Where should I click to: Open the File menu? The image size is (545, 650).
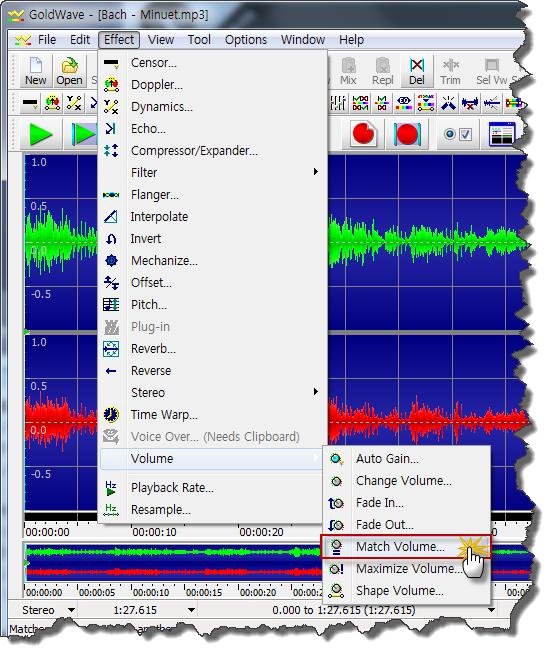click(x=46, y=40)
